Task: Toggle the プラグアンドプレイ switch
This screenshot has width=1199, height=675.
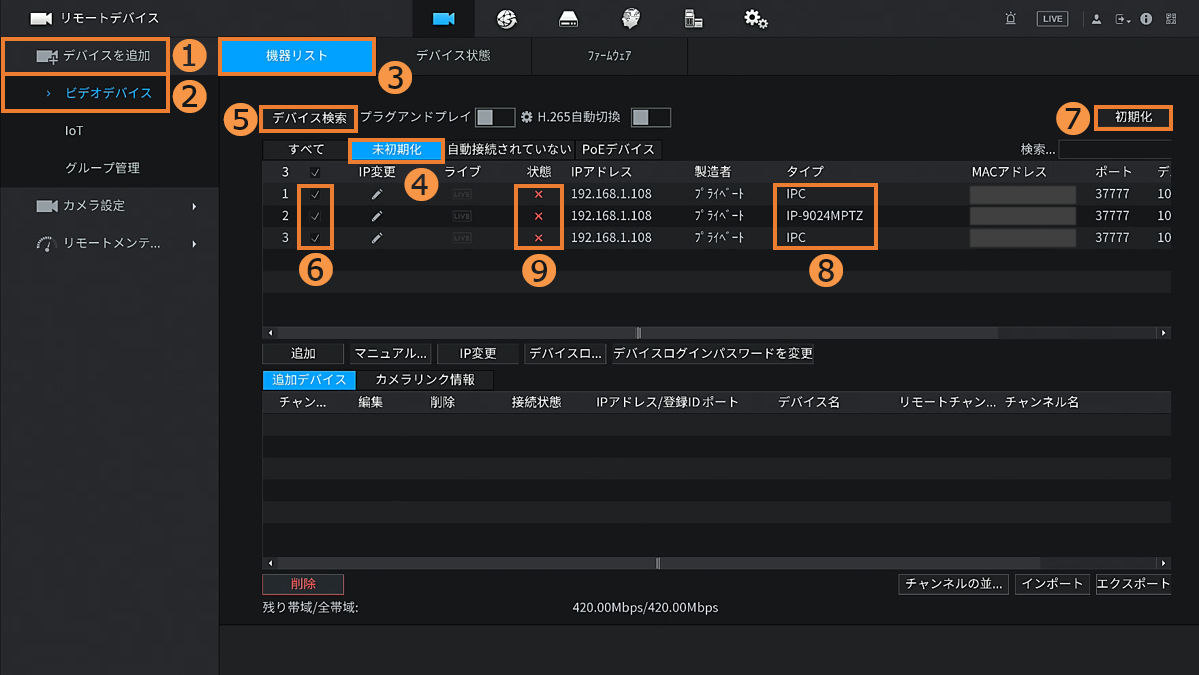Action: pos(495,117)
